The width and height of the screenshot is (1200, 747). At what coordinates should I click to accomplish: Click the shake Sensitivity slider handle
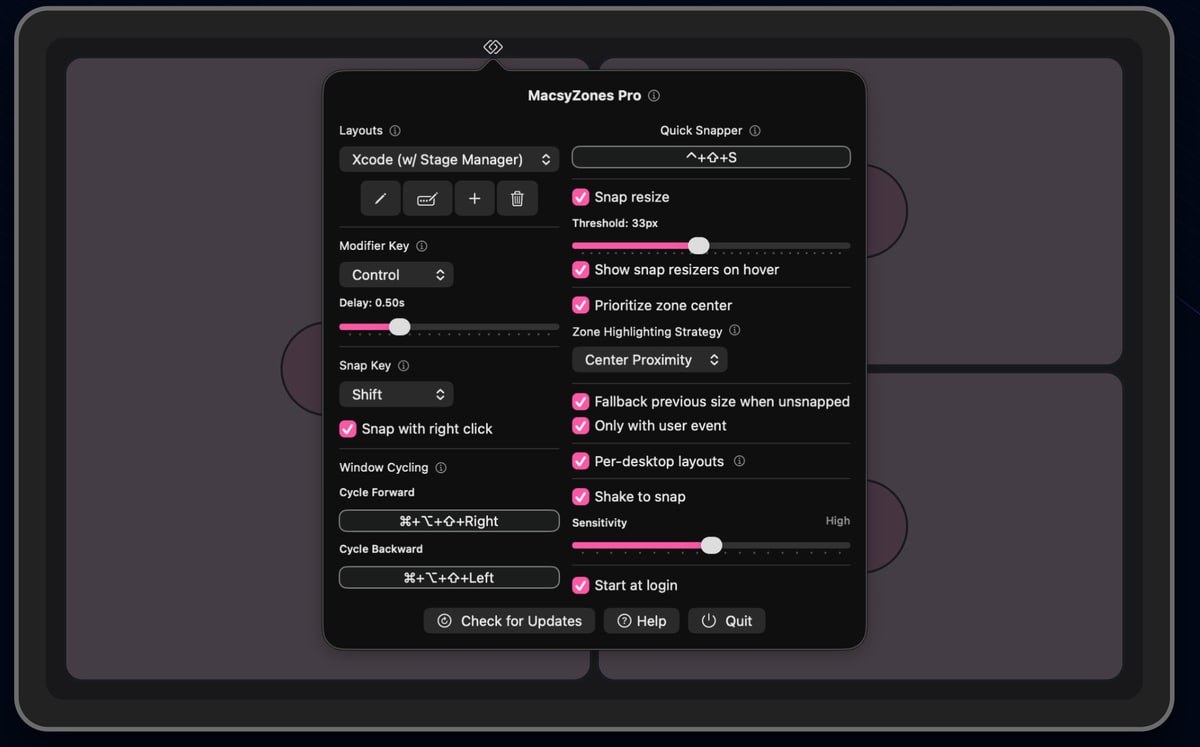711,545
